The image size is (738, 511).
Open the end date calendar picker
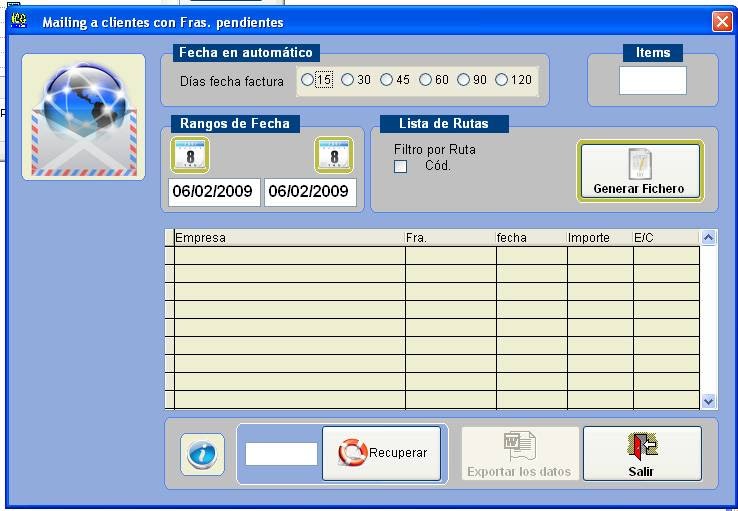(334, 155)
